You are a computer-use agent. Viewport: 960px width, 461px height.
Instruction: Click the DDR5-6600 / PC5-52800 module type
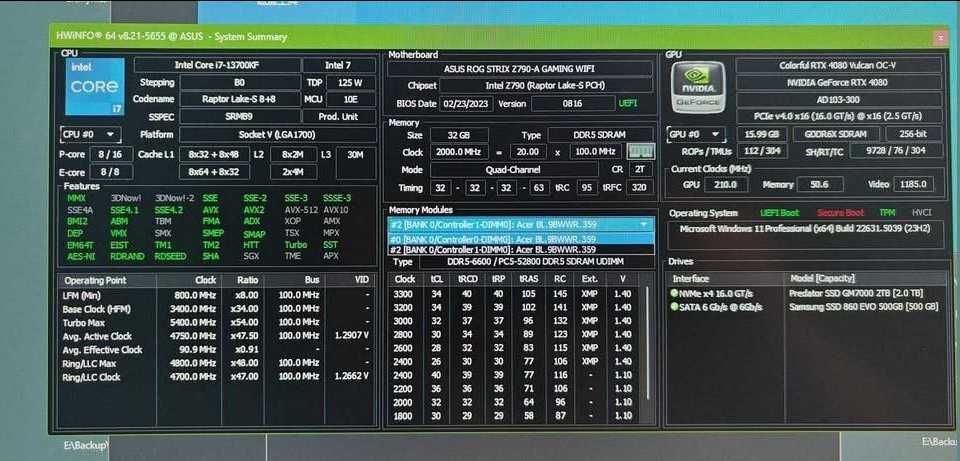click(x=536, y=263)
